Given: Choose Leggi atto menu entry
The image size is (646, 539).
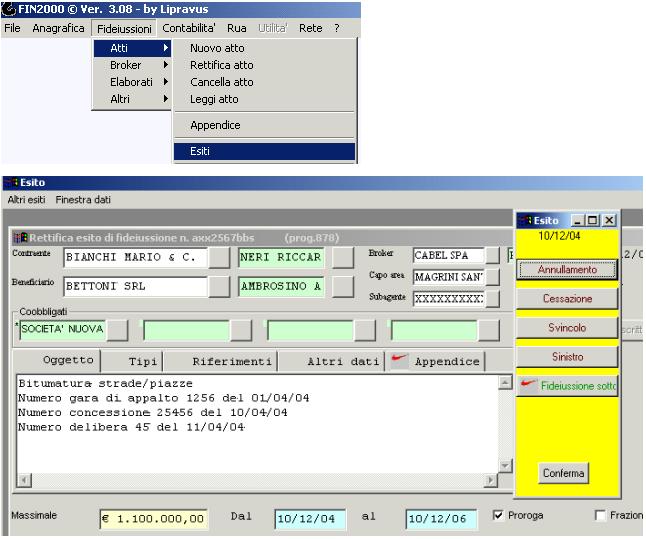Looking at the screenshot, I should click(264, 99).
